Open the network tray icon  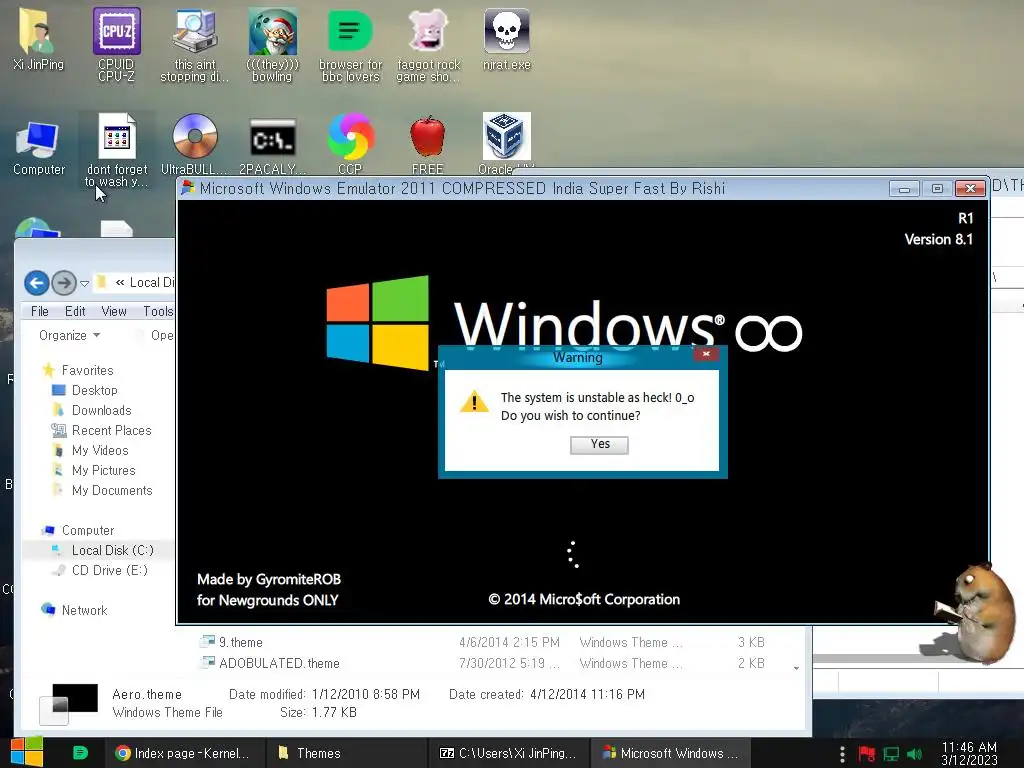click(891, 754)
